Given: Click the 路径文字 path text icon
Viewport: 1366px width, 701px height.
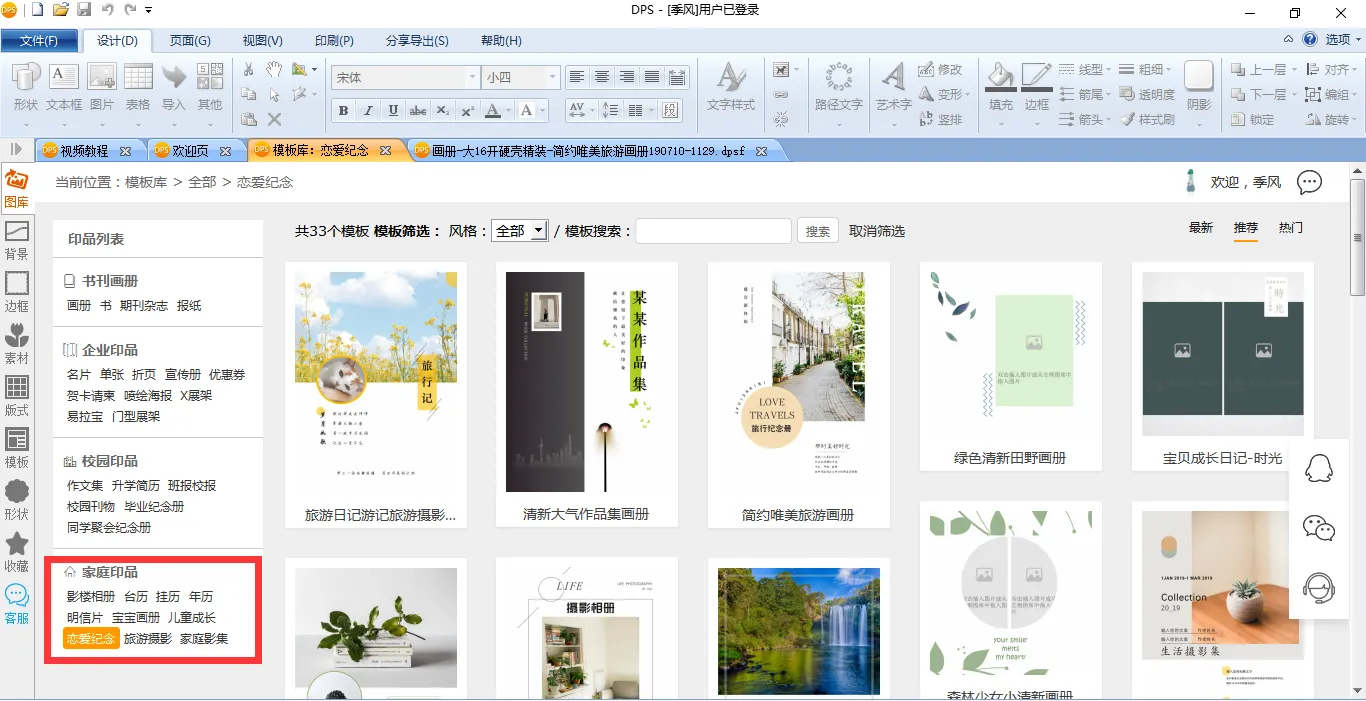Looking at the screenshot, I should (838, 86).
